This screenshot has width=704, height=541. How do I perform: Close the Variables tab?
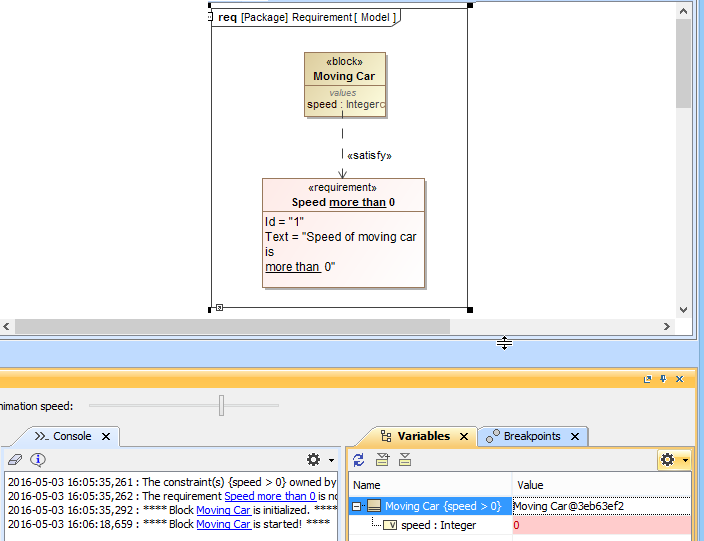(464, 436)
